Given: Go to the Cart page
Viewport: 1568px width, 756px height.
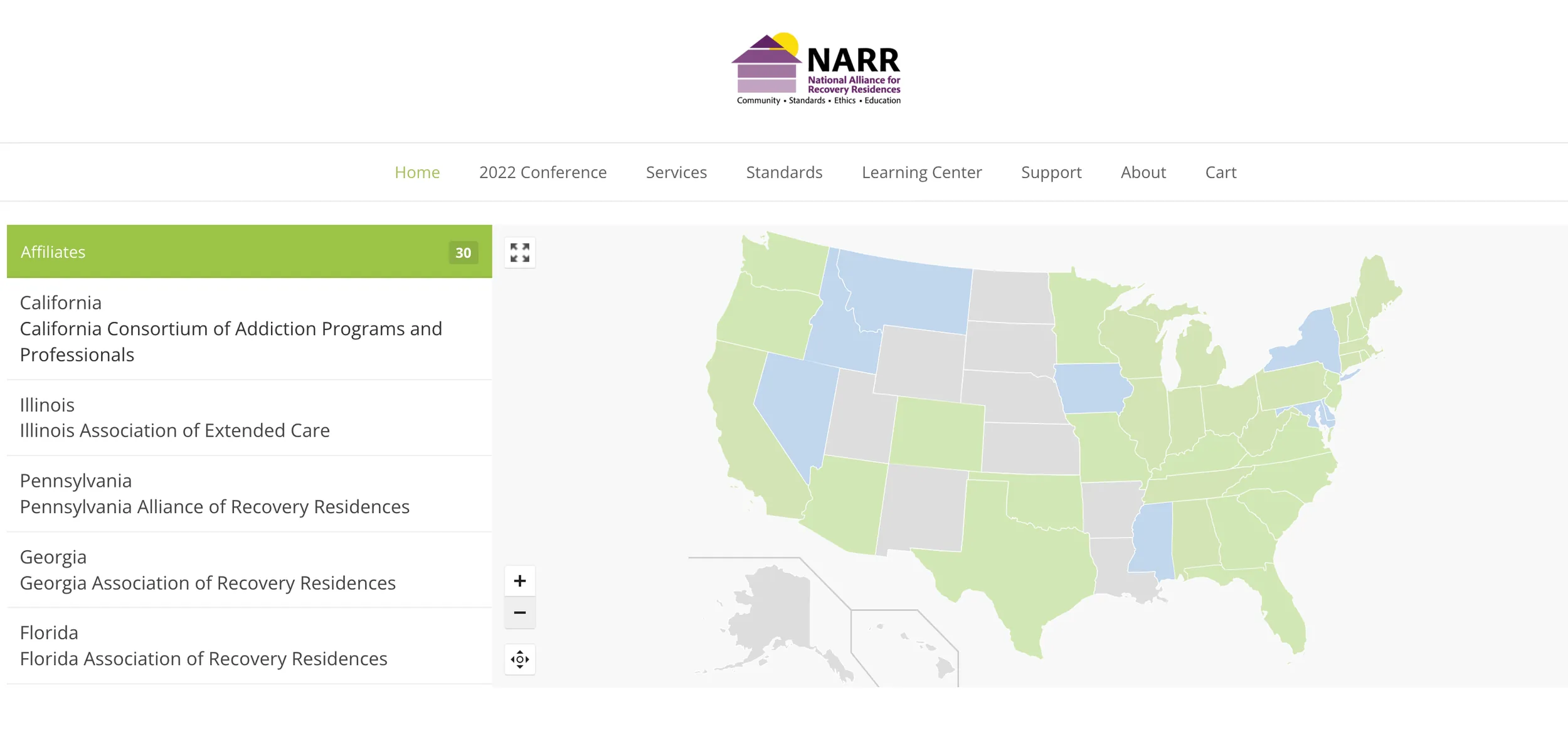Looking at the screenshot, I should pos(1220,172).
